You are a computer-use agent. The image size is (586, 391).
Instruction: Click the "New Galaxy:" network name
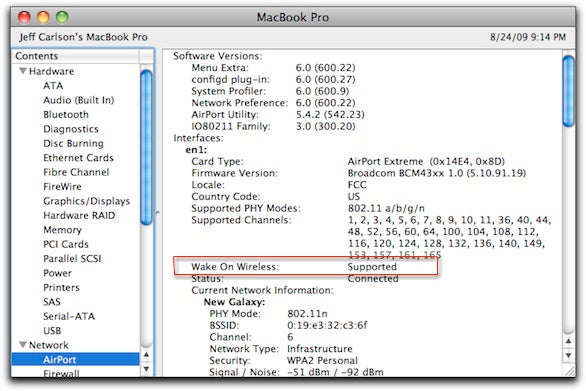[234, 302]
